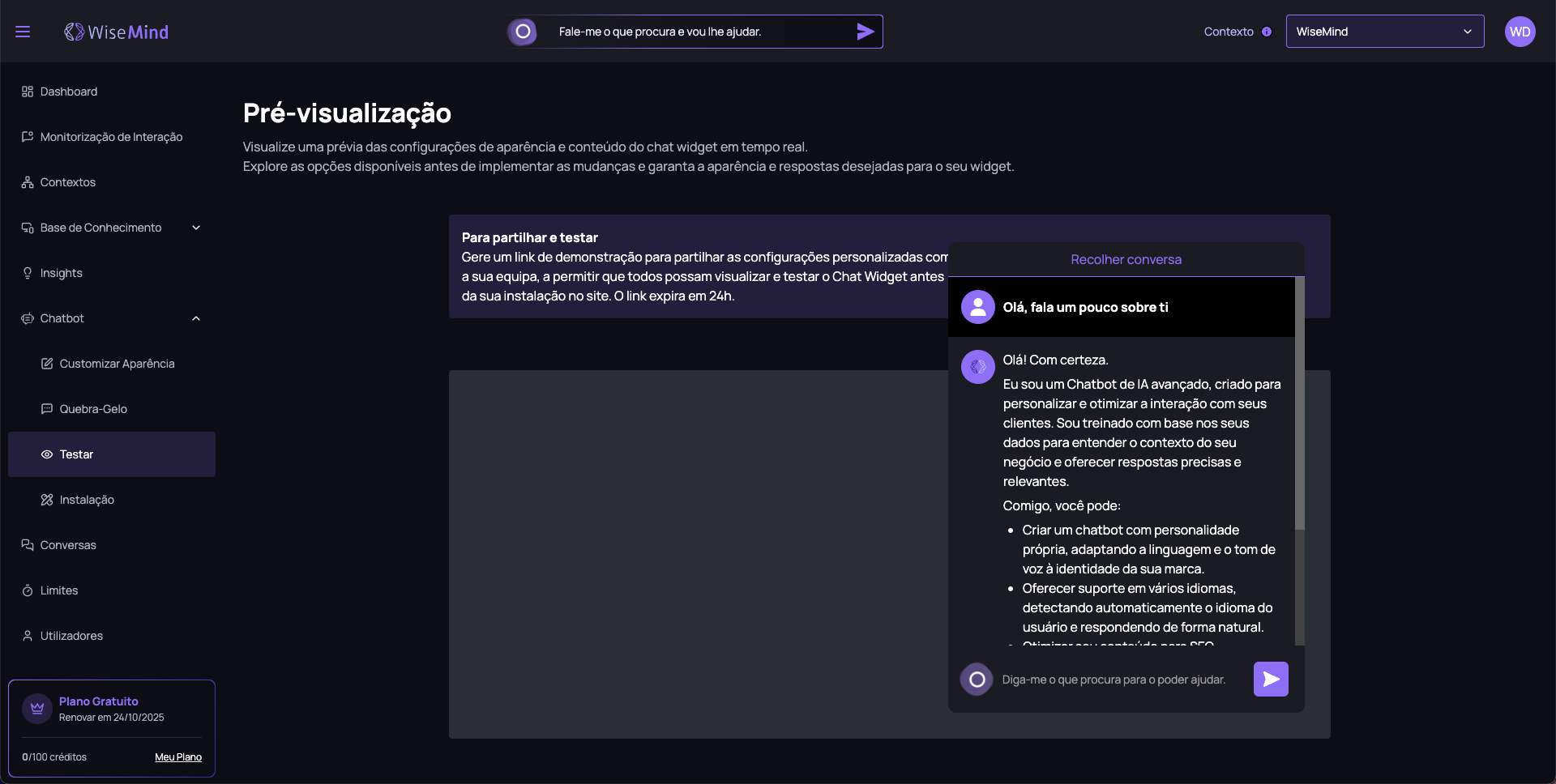
Task: Open the Insights section
Action: point(62,273)
